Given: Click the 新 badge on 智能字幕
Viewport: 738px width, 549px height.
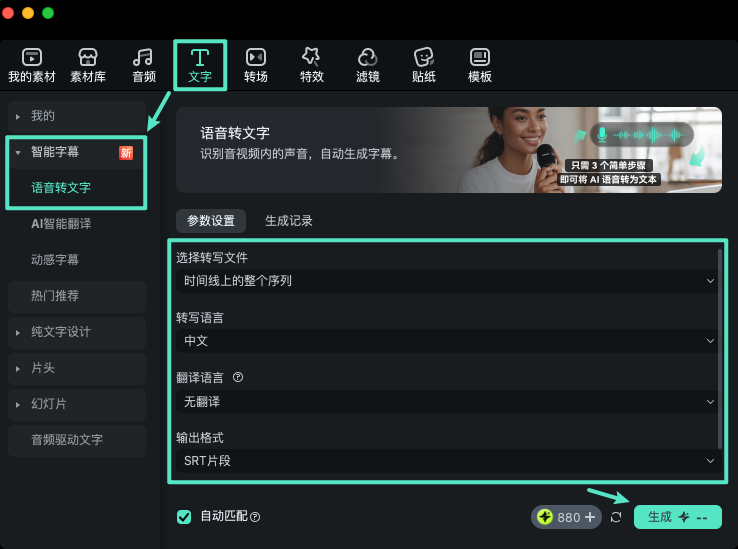Looking at the screenshot, I should pyautogui.click(x=126, y=153).
